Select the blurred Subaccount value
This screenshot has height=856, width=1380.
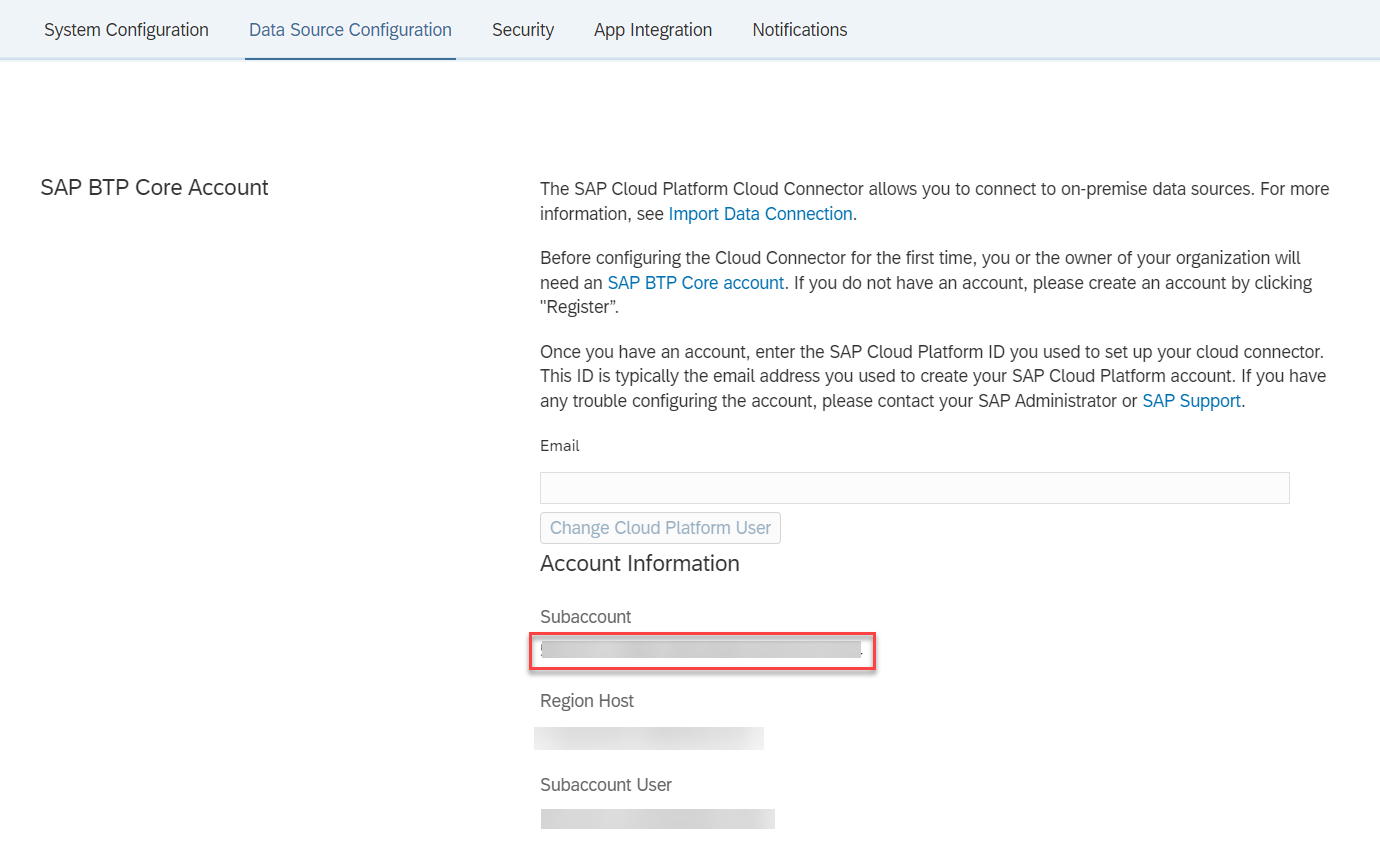point(701,650)
